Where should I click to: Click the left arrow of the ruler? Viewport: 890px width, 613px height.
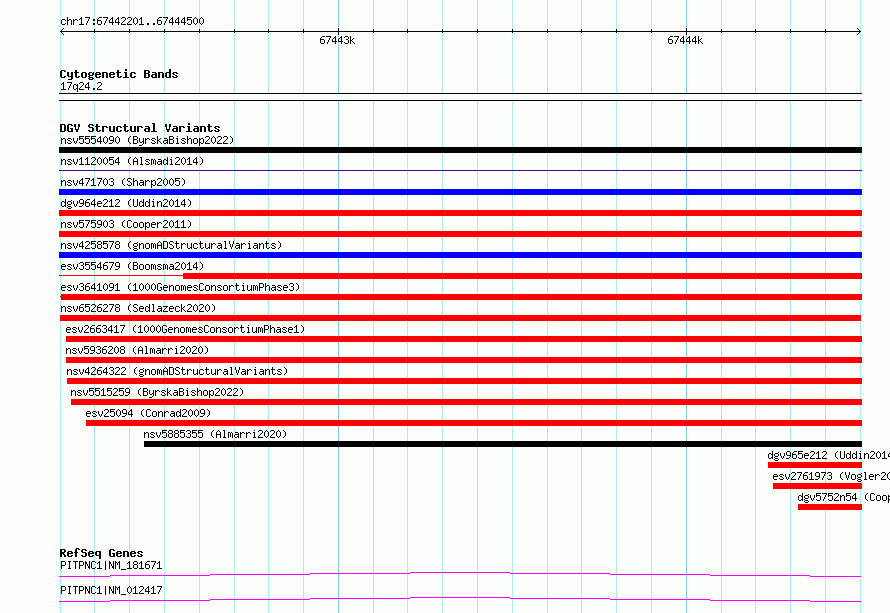coord(62,32)
